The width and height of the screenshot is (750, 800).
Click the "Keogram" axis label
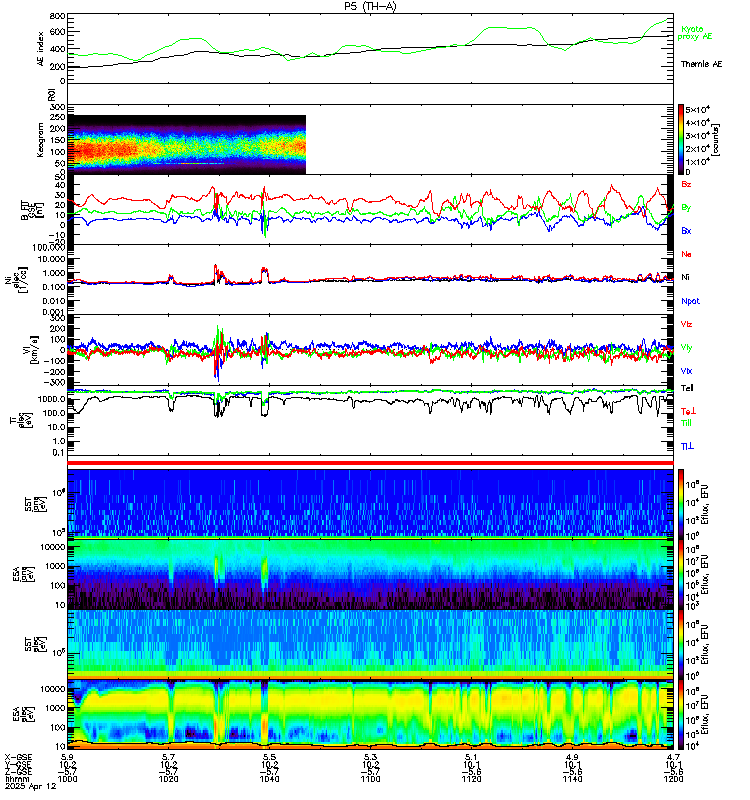tap(40, 139)
